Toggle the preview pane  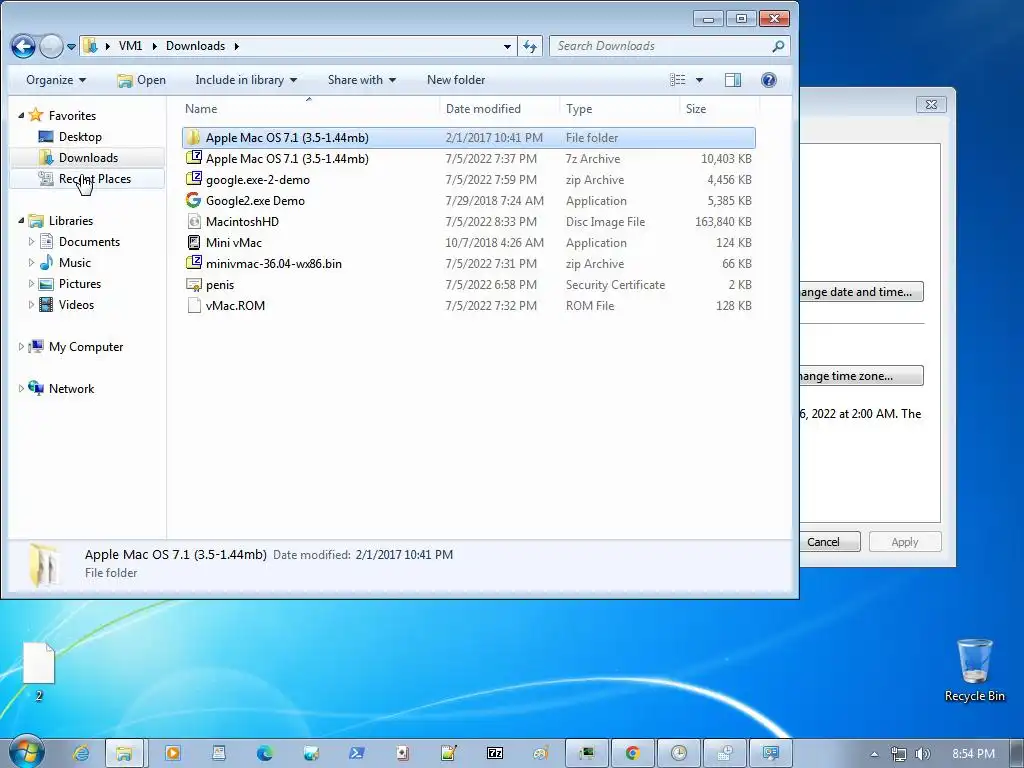click(733, 80)
